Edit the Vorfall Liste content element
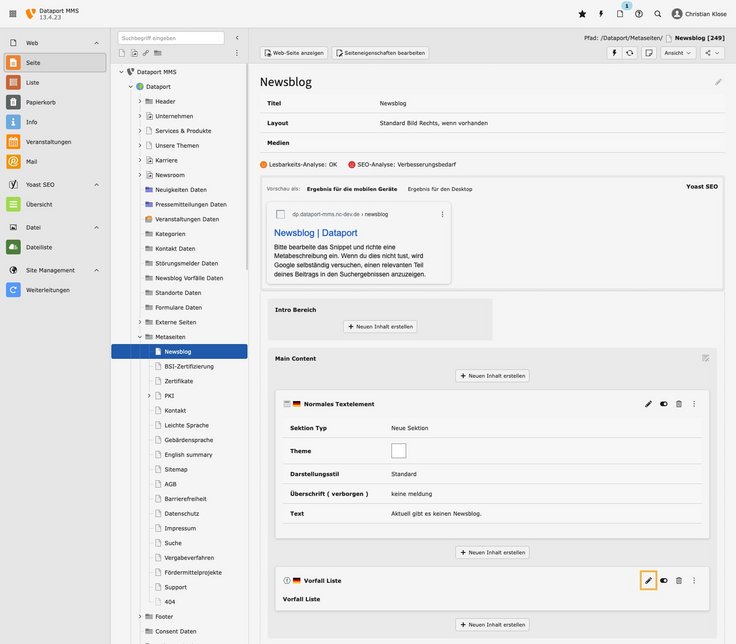The width and height of the screenshot is (736, 644). [x=648, y=580]
